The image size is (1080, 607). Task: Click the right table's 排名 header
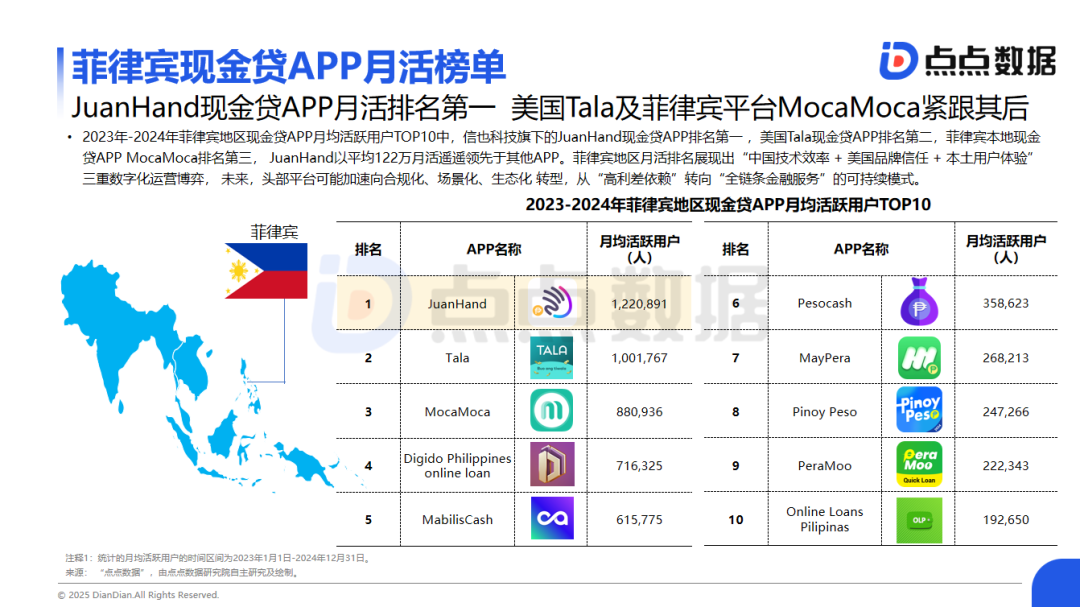tap(736, 249)
